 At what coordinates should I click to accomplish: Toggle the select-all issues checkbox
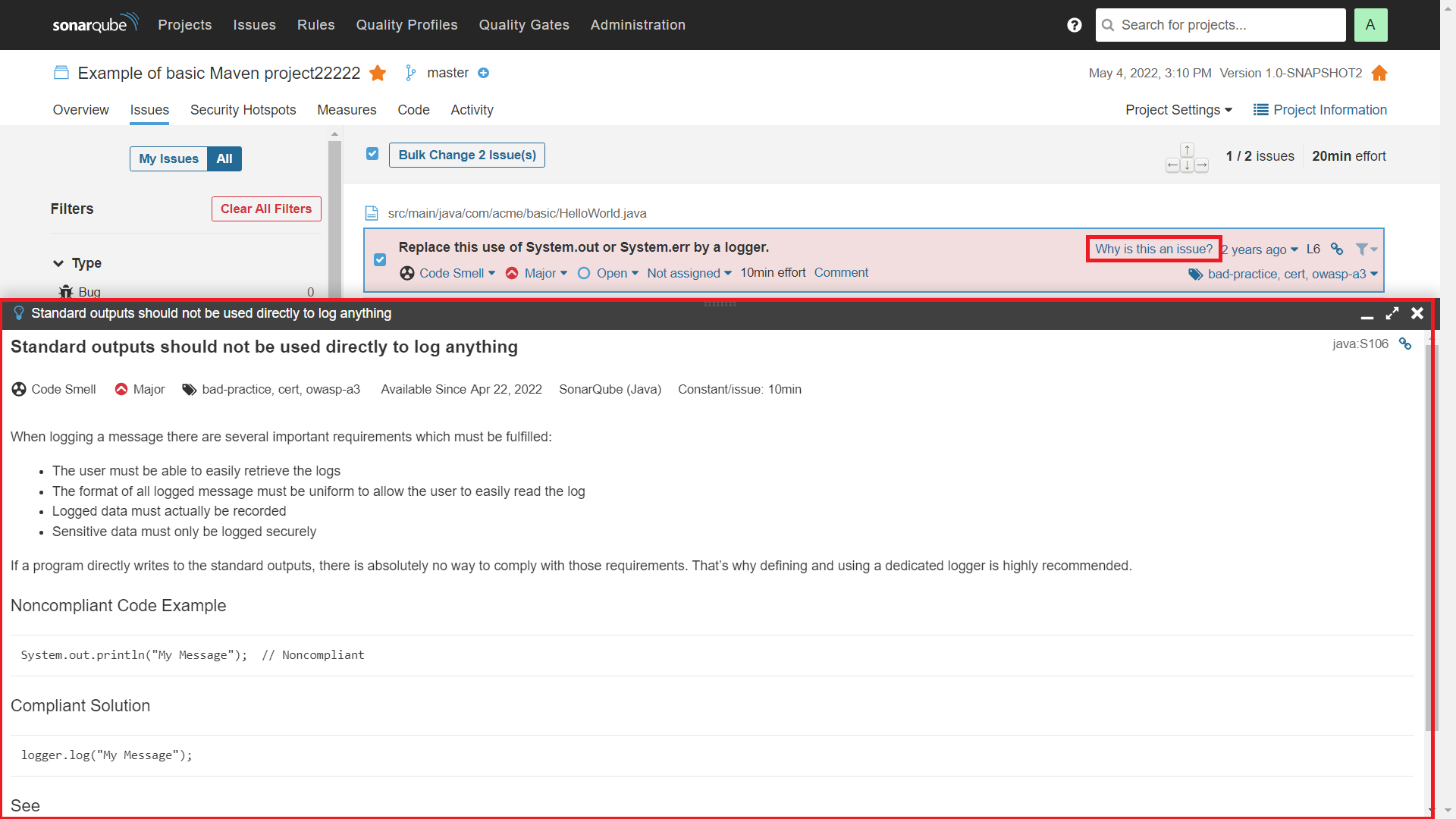[x=372, y=154]
